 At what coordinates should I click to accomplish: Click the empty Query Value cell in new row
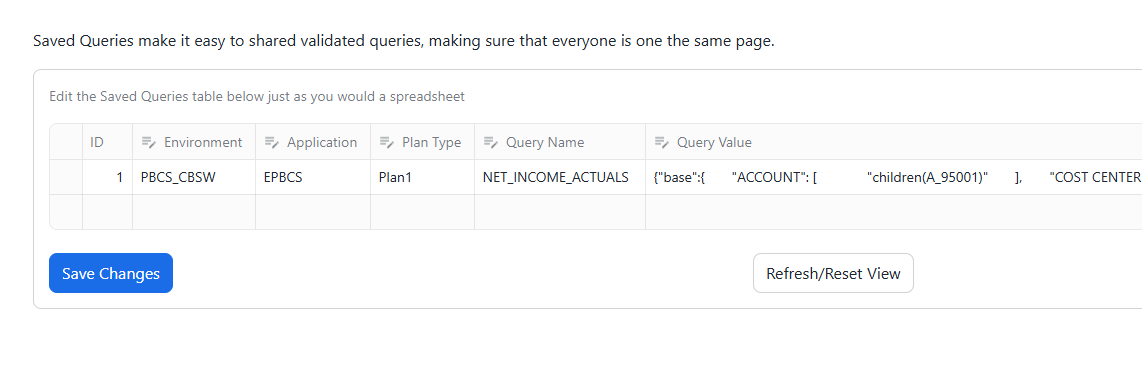click(x=894, y=212)
